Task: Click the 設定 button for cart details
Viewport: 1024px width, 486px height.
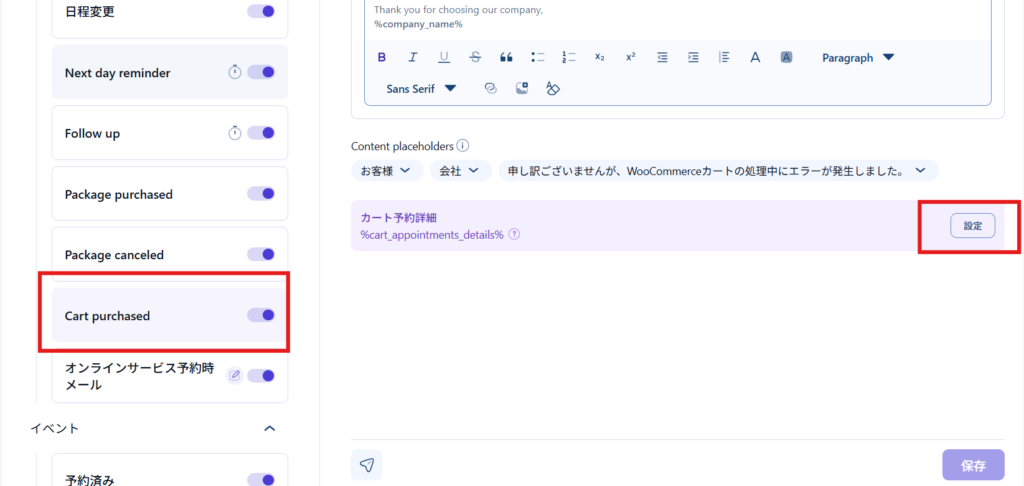Action: (972, 226)
